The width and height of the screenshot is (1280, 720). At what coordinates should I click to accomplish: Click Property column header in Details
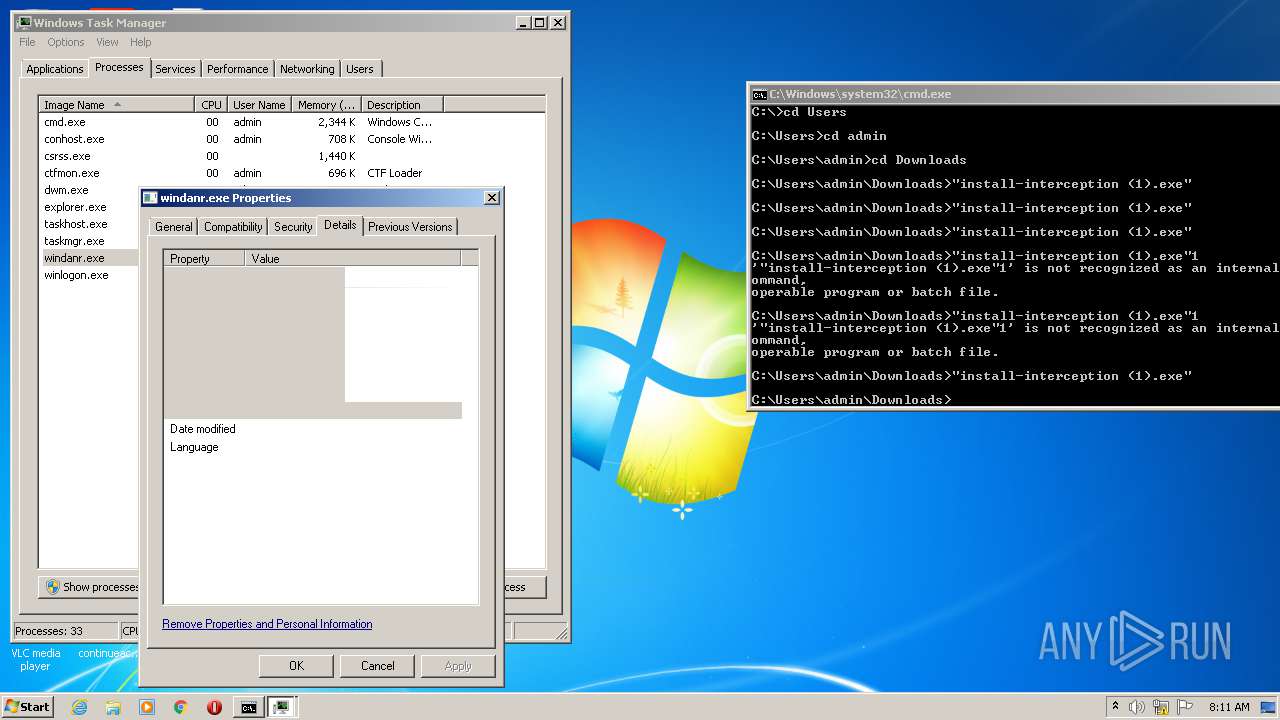point(204,259)
